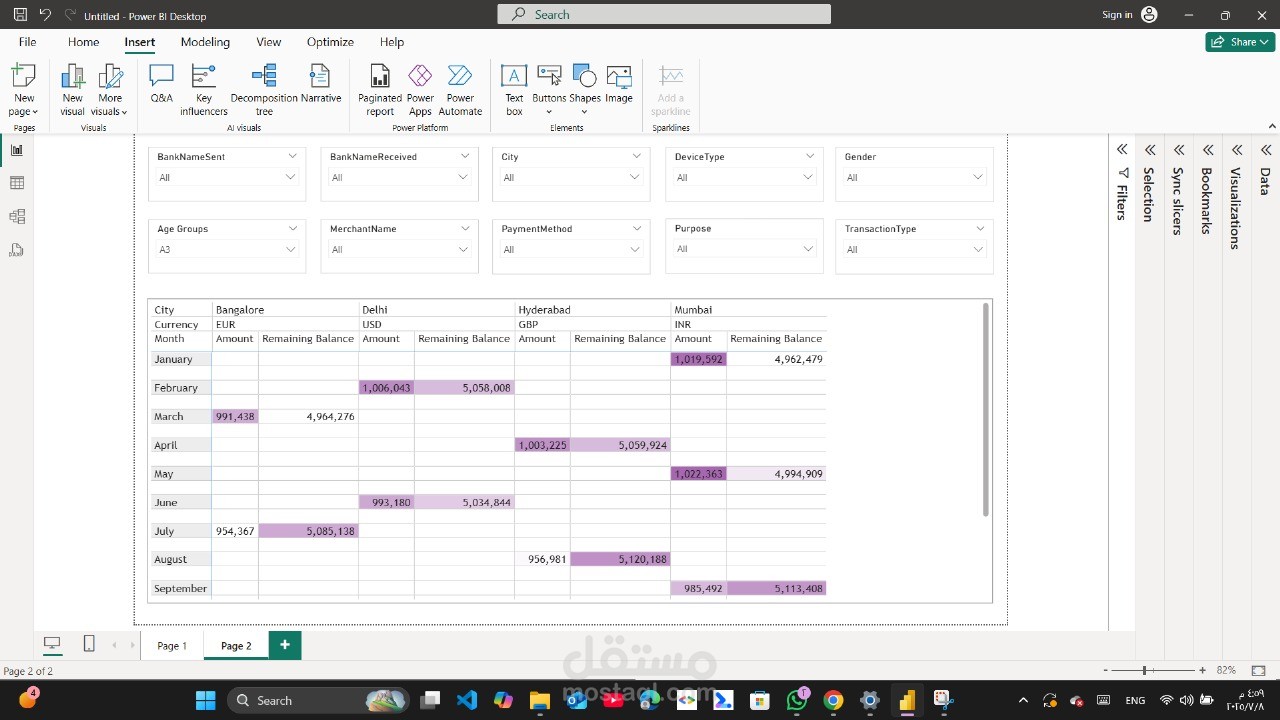Open the Help ribbon tab
The width and height of the screenshot is (1280, 720).
click(x=392, y=42)
